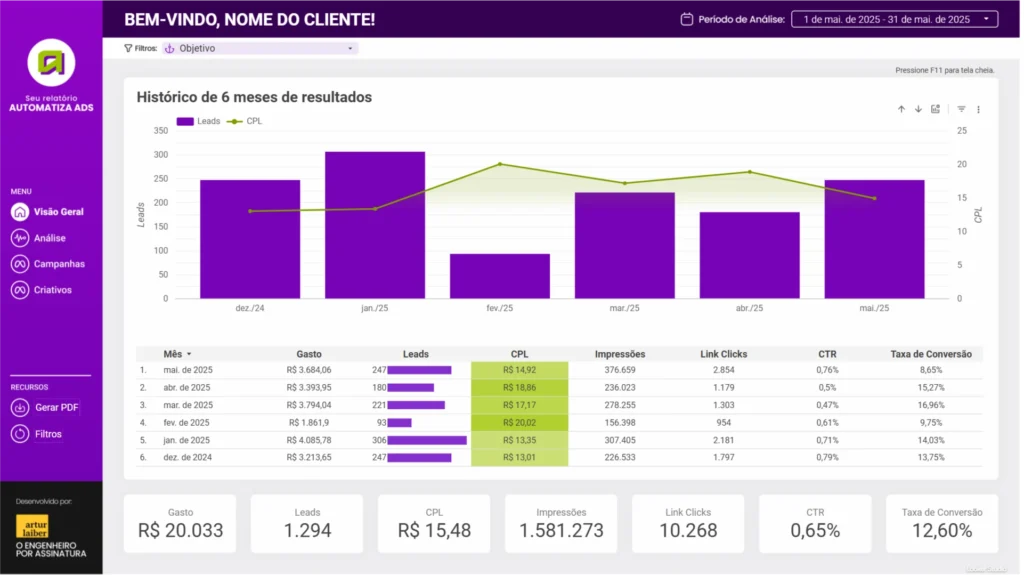This screenshot has width=1024, height=575.
Task: Click the 376.659 impressions value
Action: click(x=620, y=370)
